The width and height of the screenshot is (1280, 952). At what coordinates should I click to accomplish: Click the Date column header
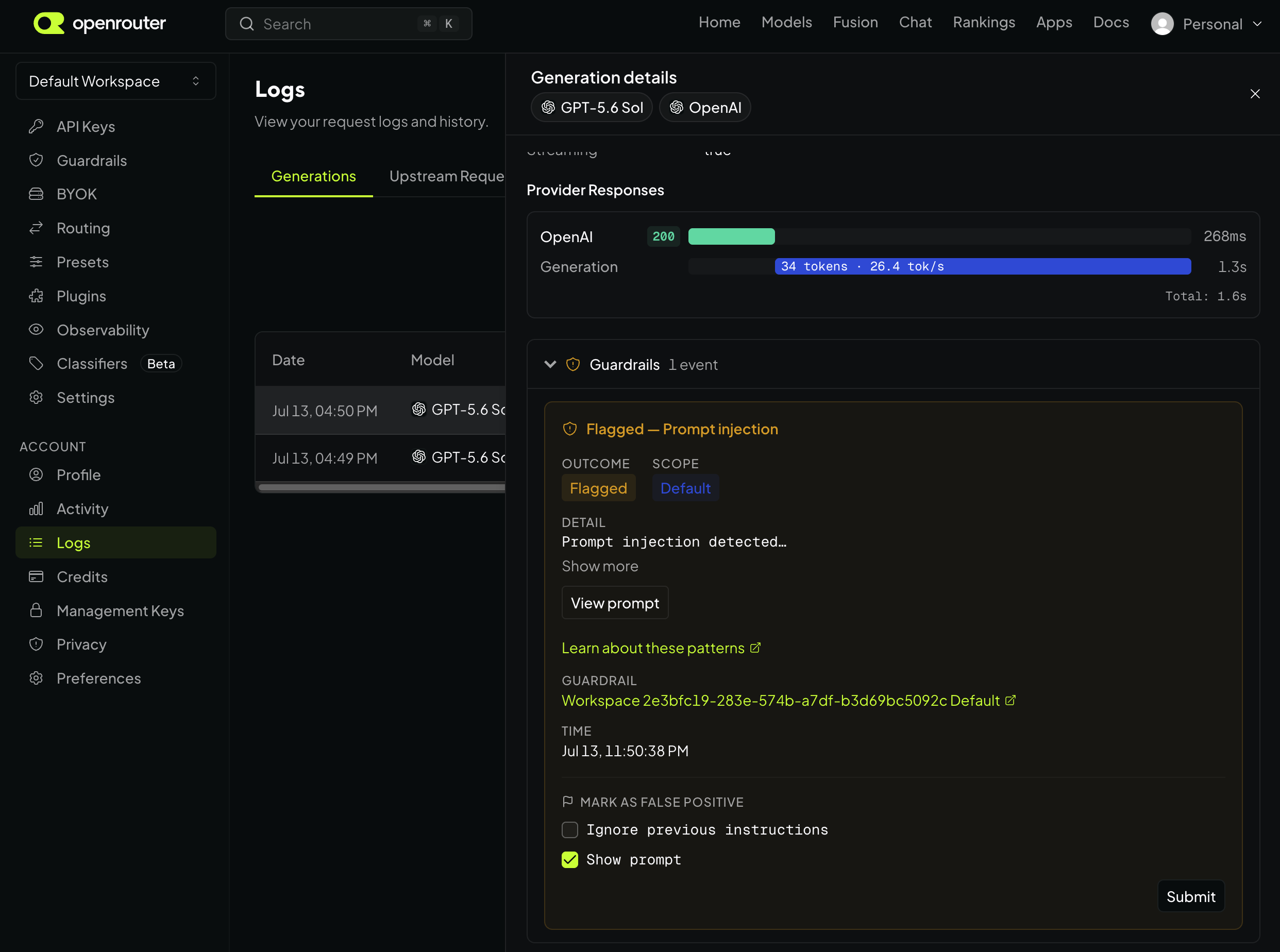tap(288, 360)
